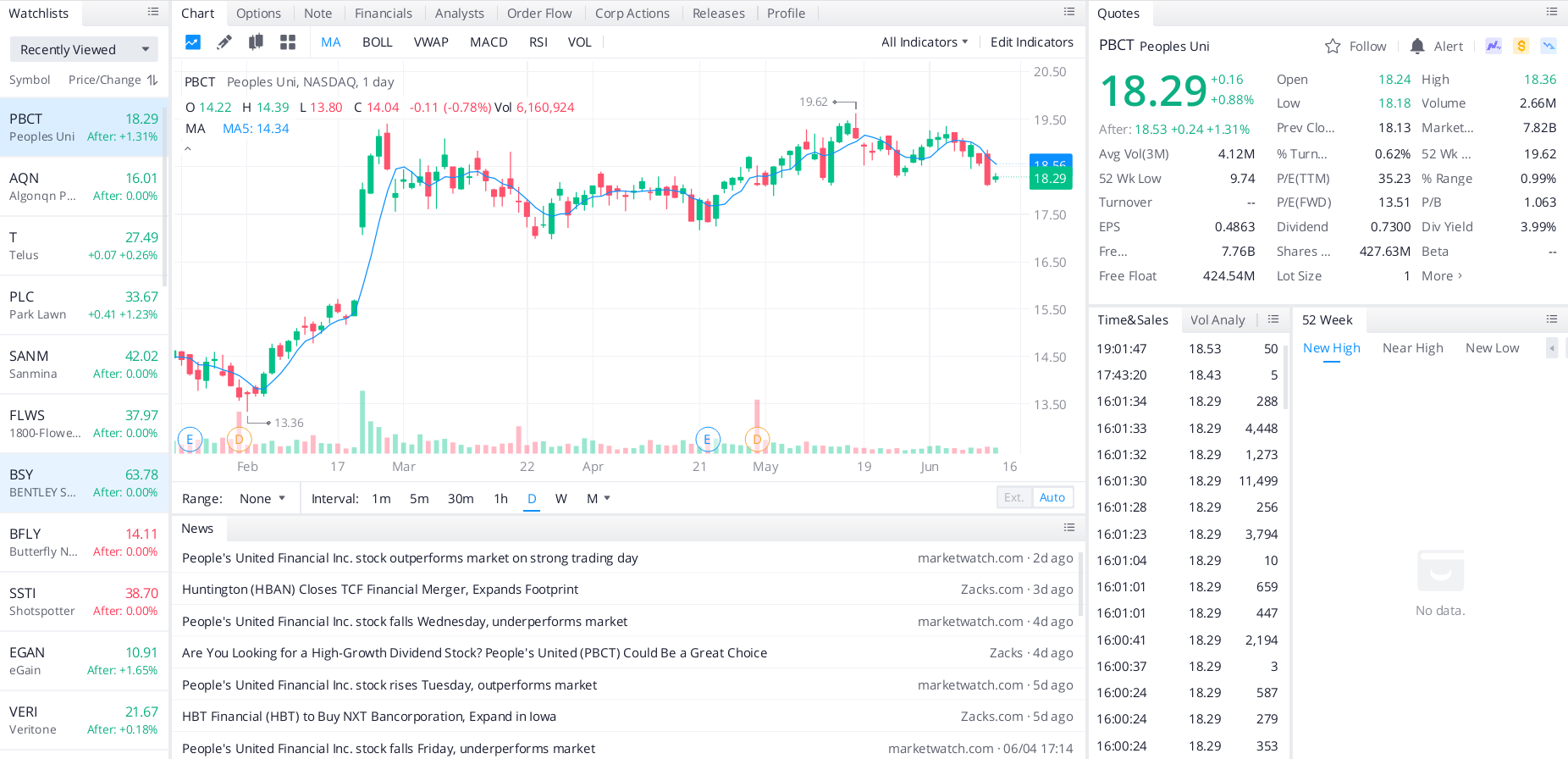Select the pencil drawing tool
Screen dimensions: 1568x759
pyautogui.click(x=224, y=42)
